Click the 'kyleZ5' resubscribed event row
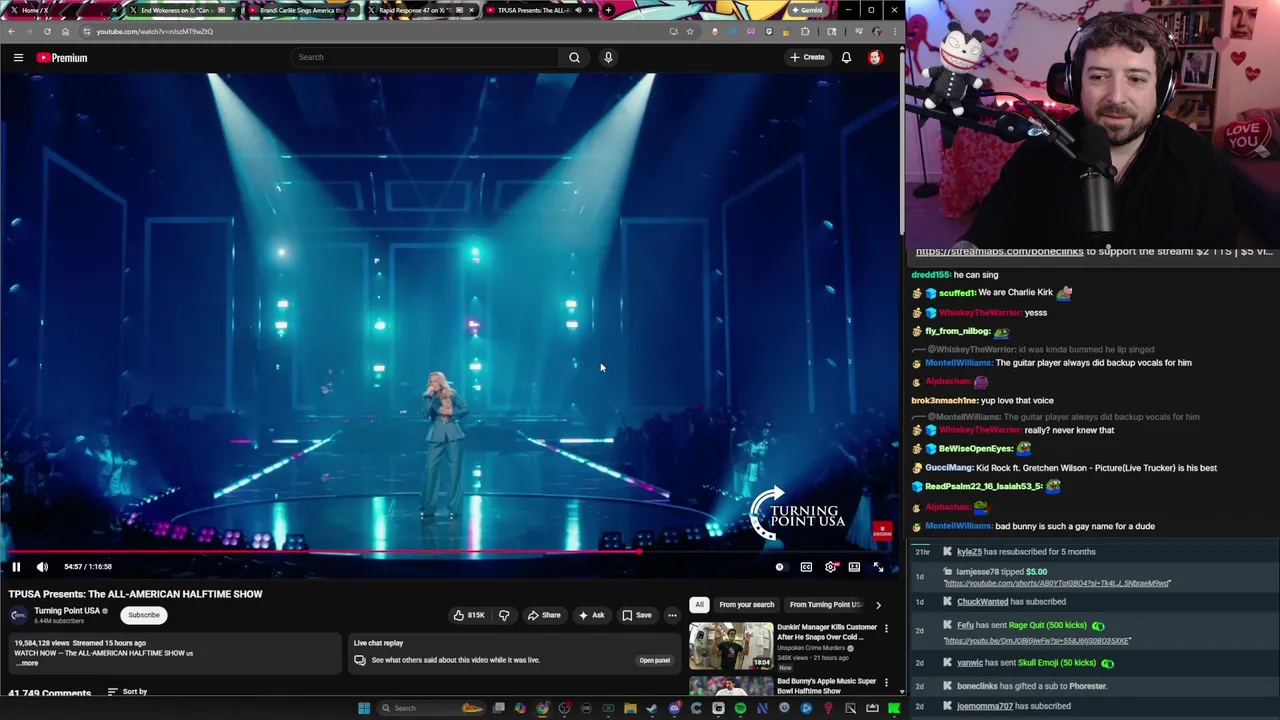1280x720 pixels. point(1092,552)
